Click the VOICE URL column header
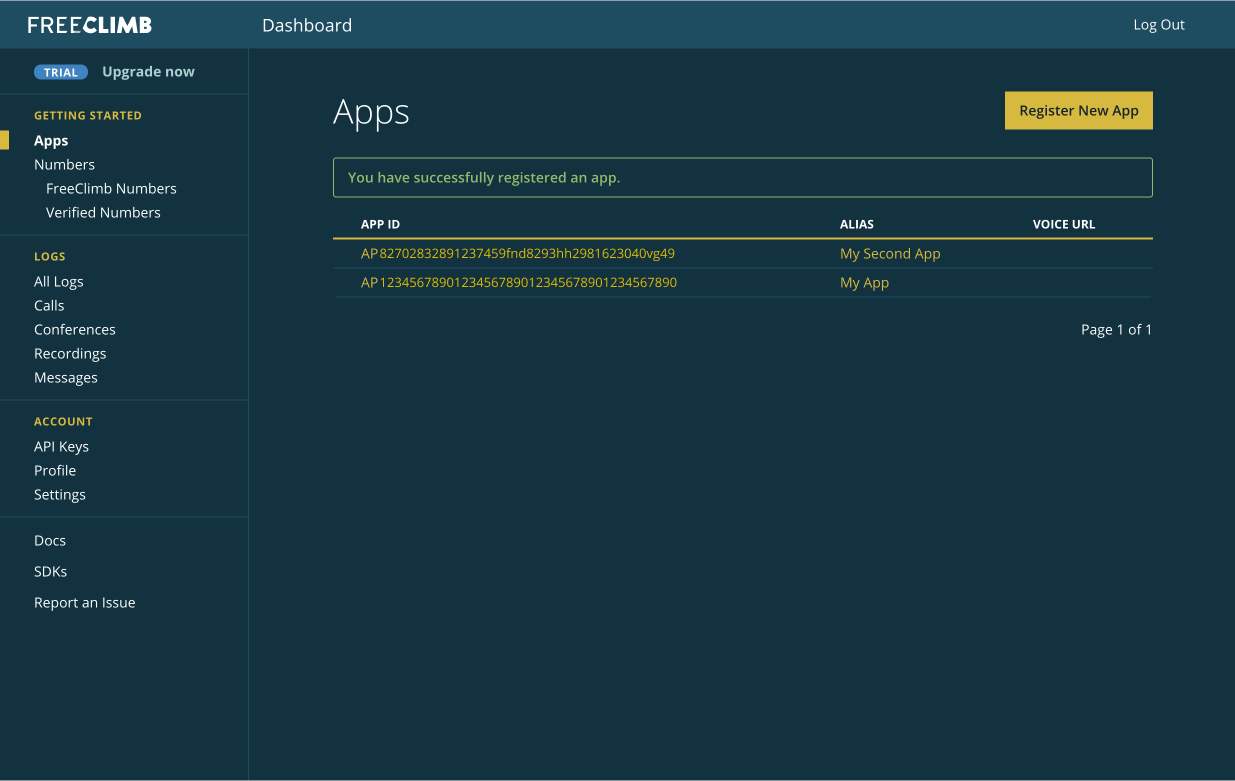1235x781 pixels. click(x=1064, y=225)
